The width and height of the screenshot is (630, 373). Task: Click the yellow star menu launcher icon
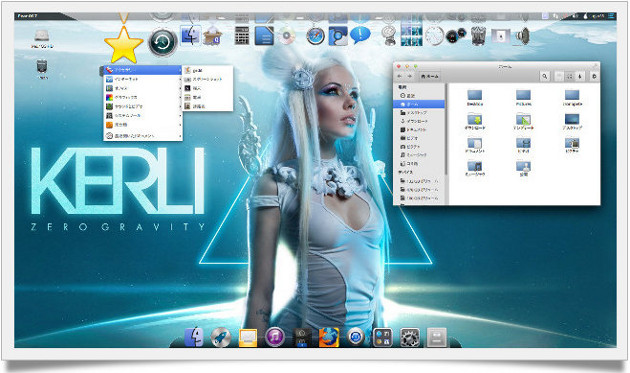(x=123, y=44)
